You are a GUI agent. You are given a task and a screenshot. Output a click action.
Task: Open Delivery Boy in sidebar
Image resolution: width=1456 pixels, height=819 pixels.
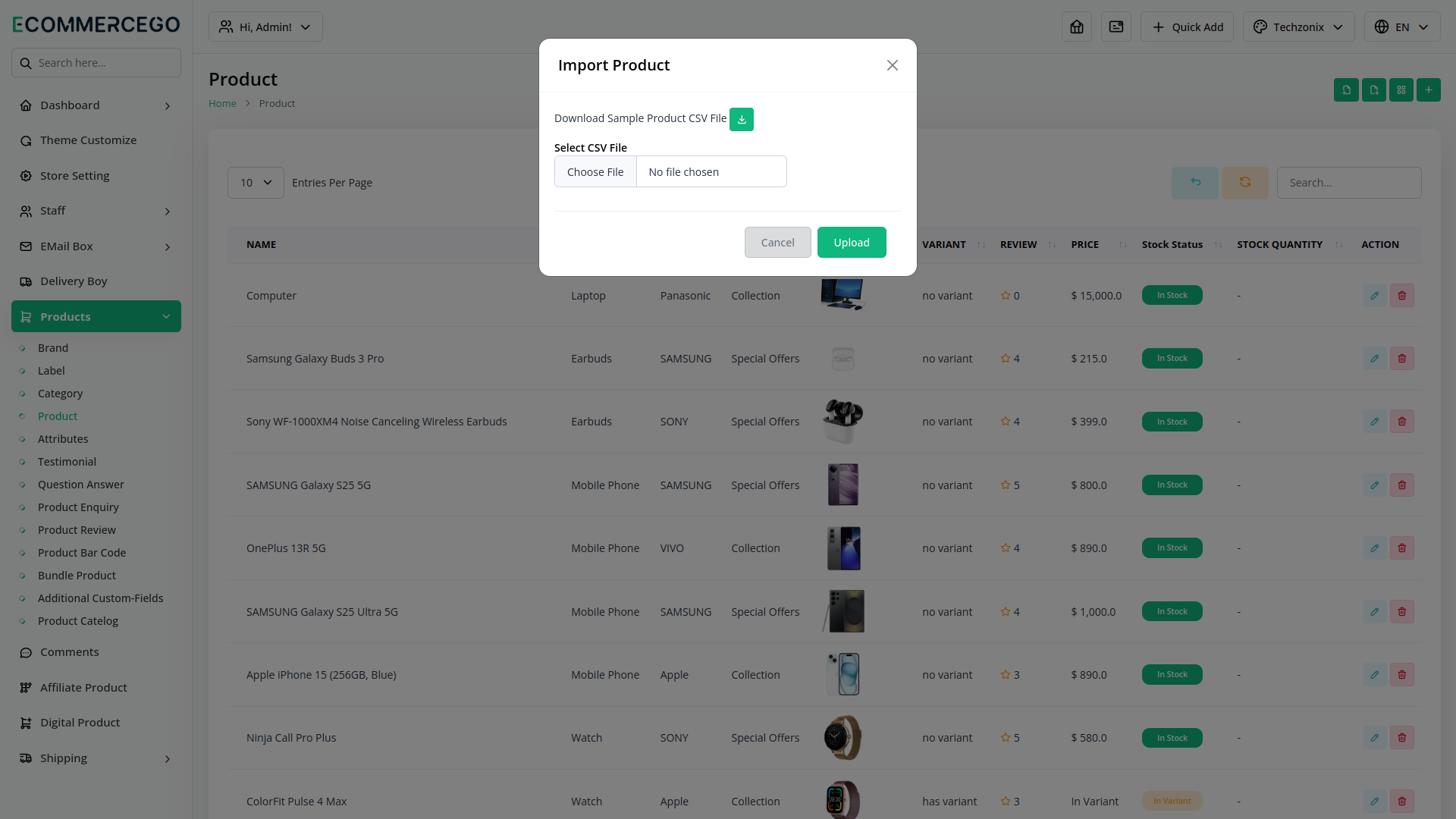tap(96, 281)
